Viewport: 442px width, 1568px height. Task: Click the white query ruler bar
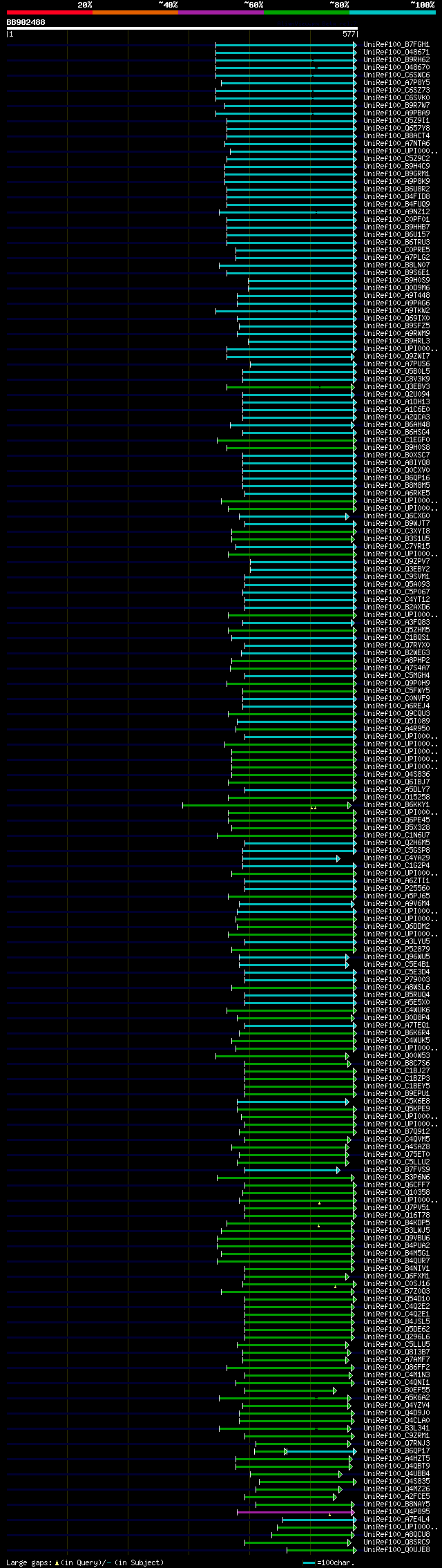(182, 28)
